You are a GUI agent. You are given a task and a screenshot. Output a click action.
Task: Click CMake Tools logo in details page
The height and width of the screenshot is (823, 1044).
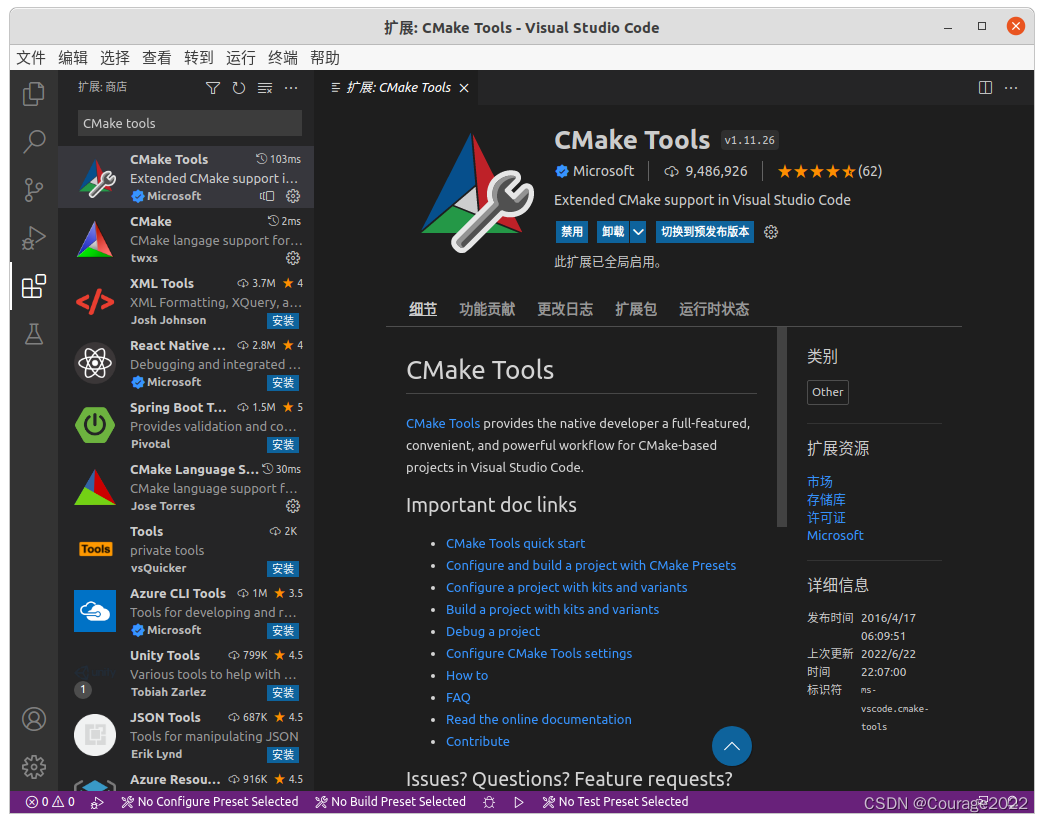pyautogui.click(x=478, y=193)
